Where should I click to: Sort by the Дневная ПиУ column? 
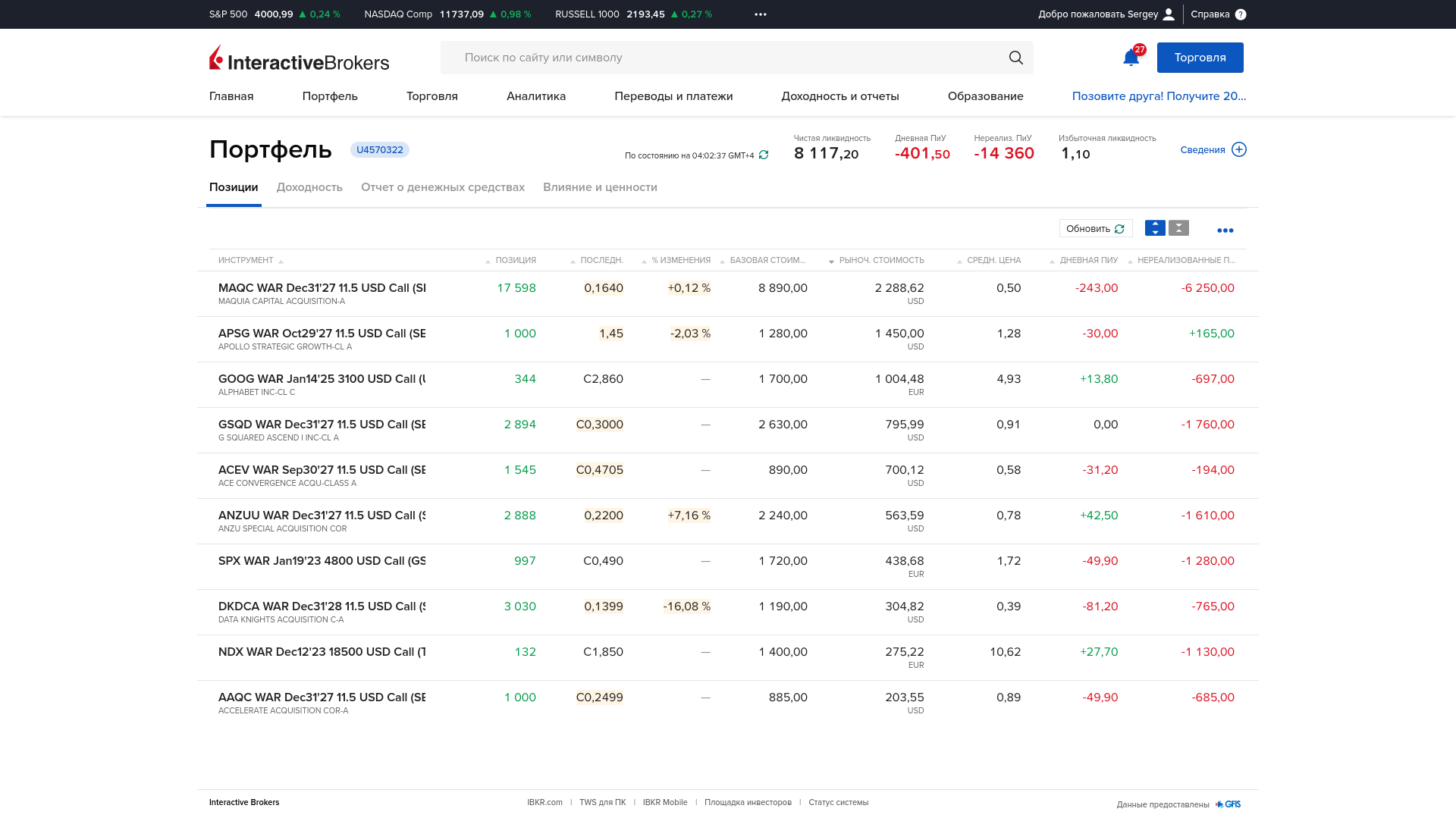click(1084, 260)
